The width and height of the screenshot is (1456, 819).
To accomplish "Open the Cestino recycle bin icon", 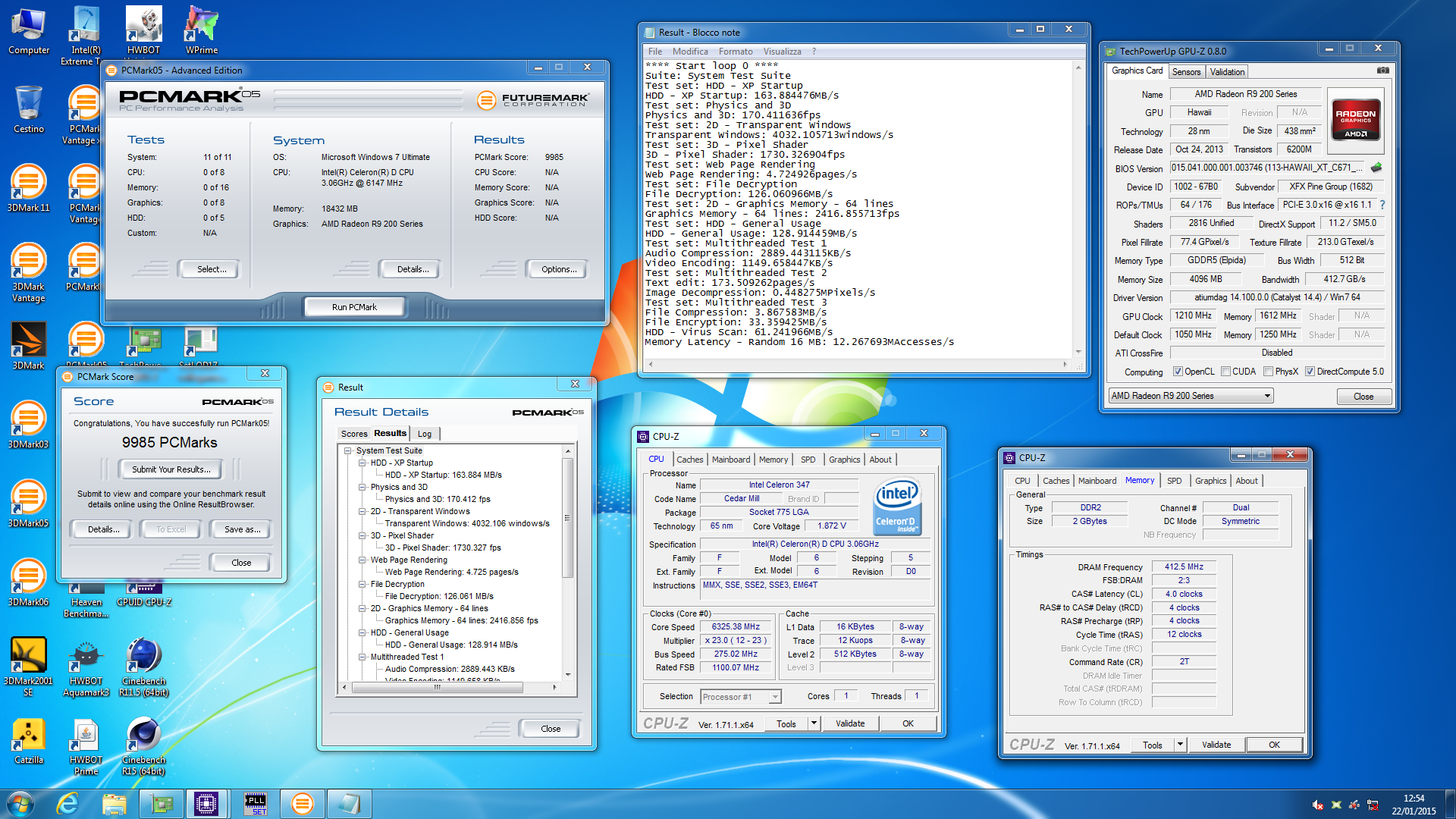I will tap(29, 109).
